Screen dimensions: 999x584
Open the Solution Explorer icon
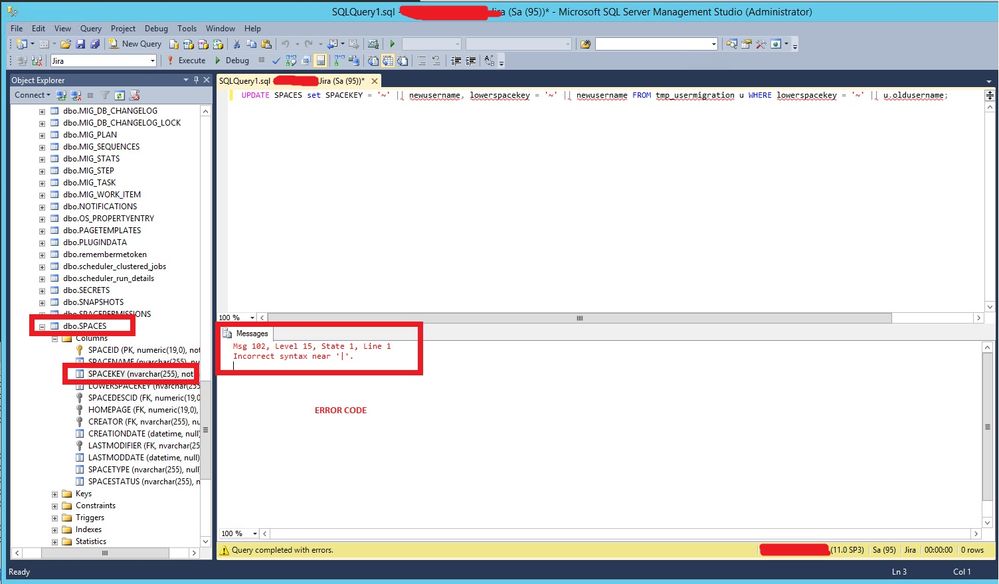[x=731, y=44]
